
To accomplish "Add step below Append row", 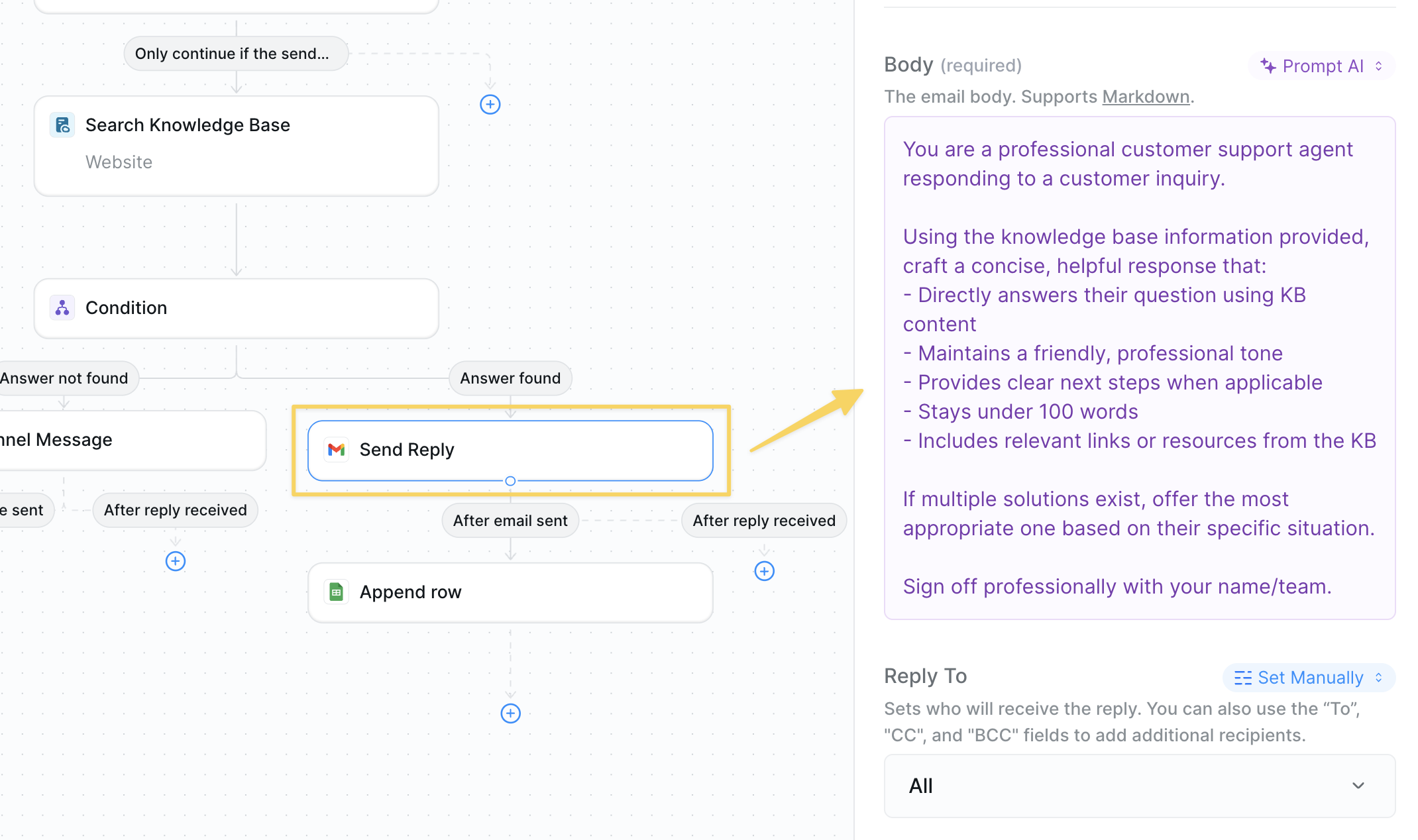I will (x=510, y=713).
